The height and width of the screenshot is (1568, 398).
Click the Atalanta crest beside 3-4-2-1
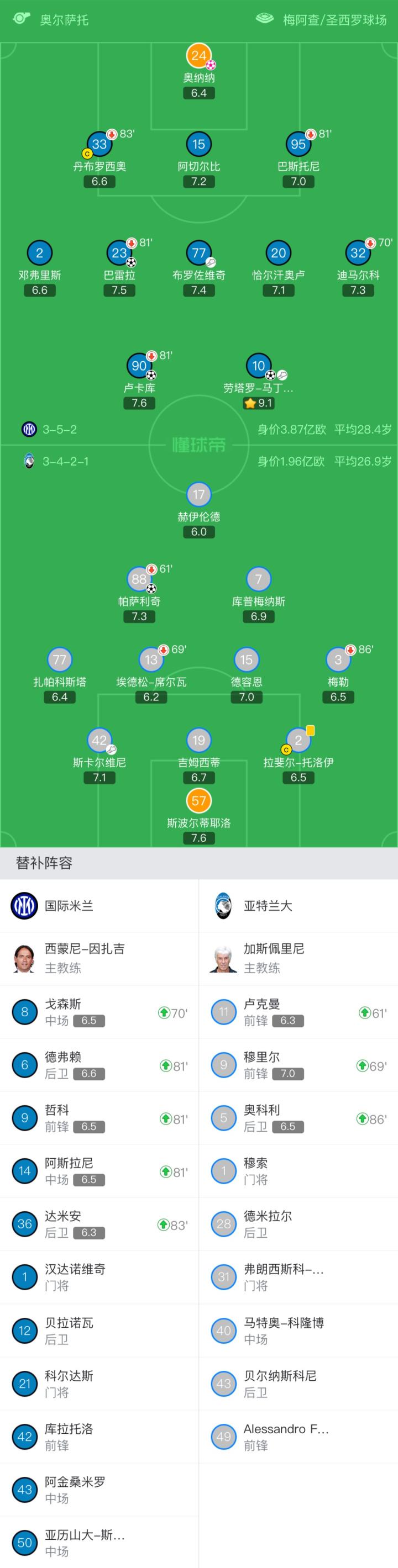click(x=29, y=461)
